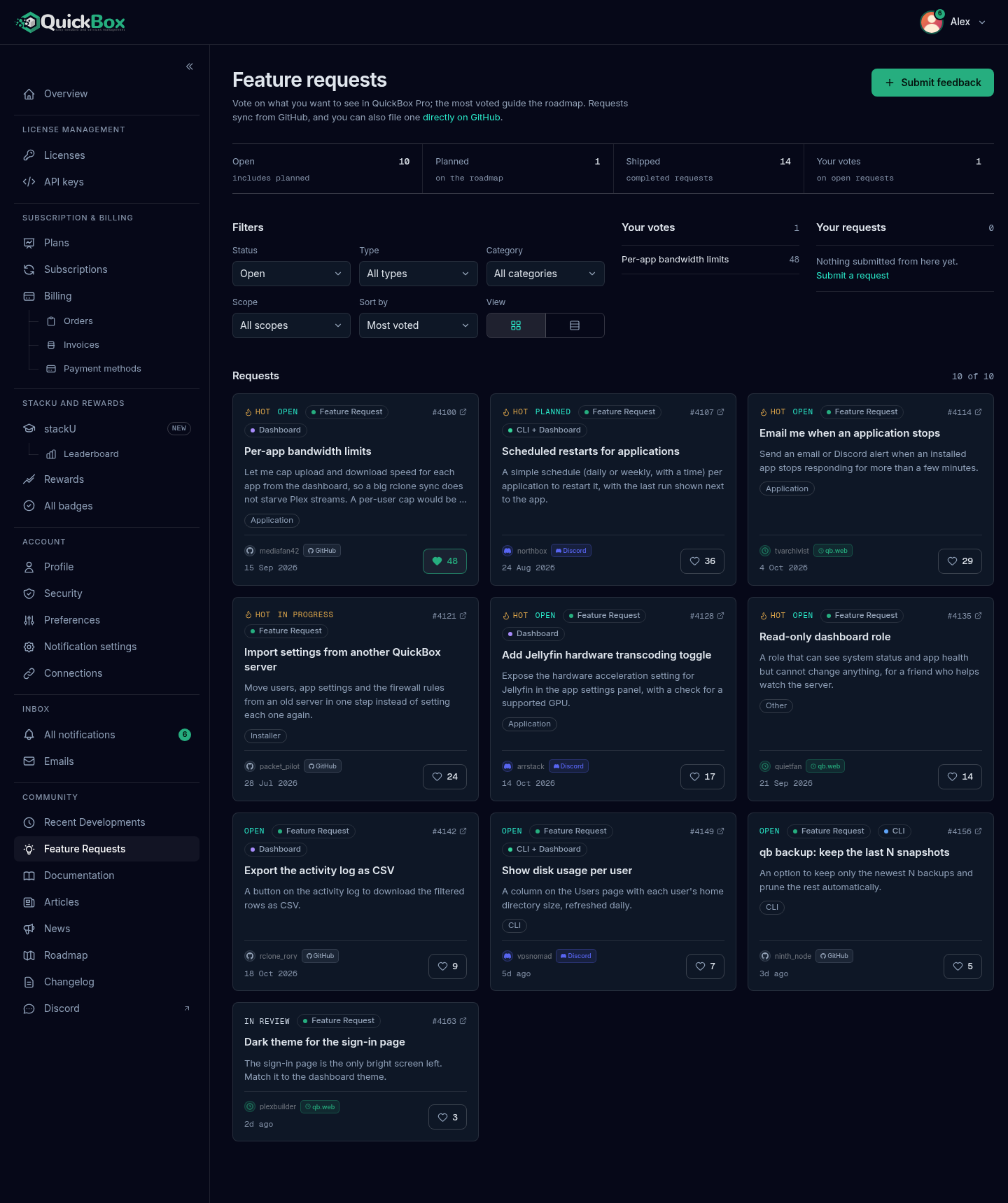Open the Scope dropdown

tap(291, 325)
